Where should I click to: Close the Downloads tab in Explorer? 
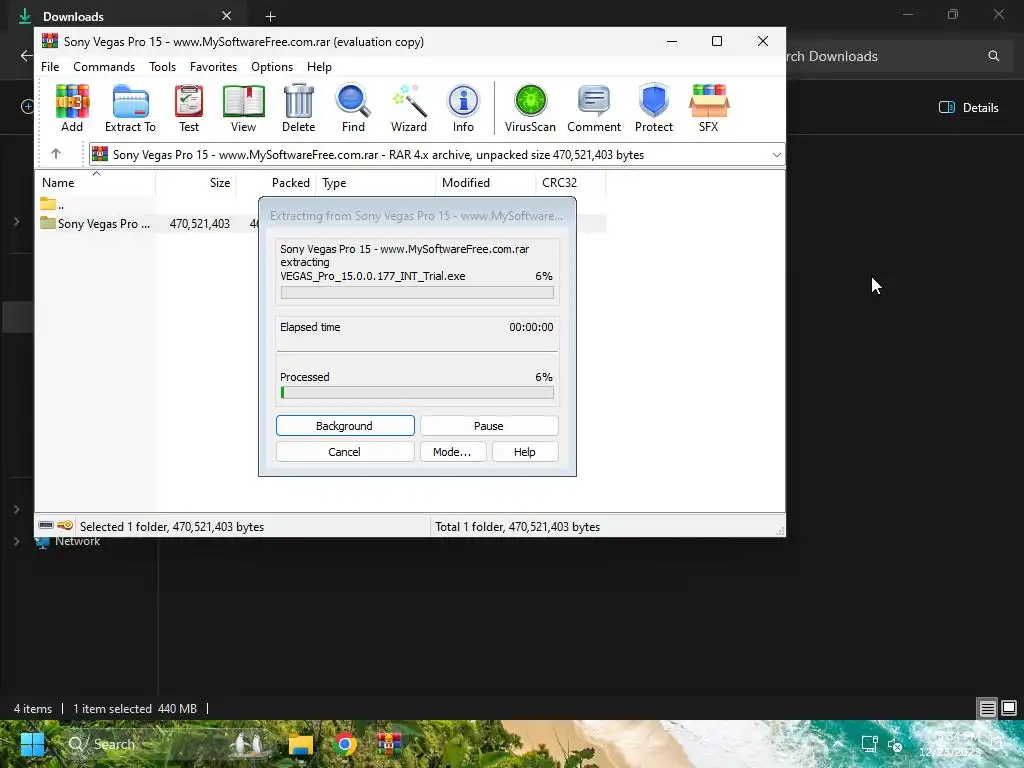click(226, 16)
